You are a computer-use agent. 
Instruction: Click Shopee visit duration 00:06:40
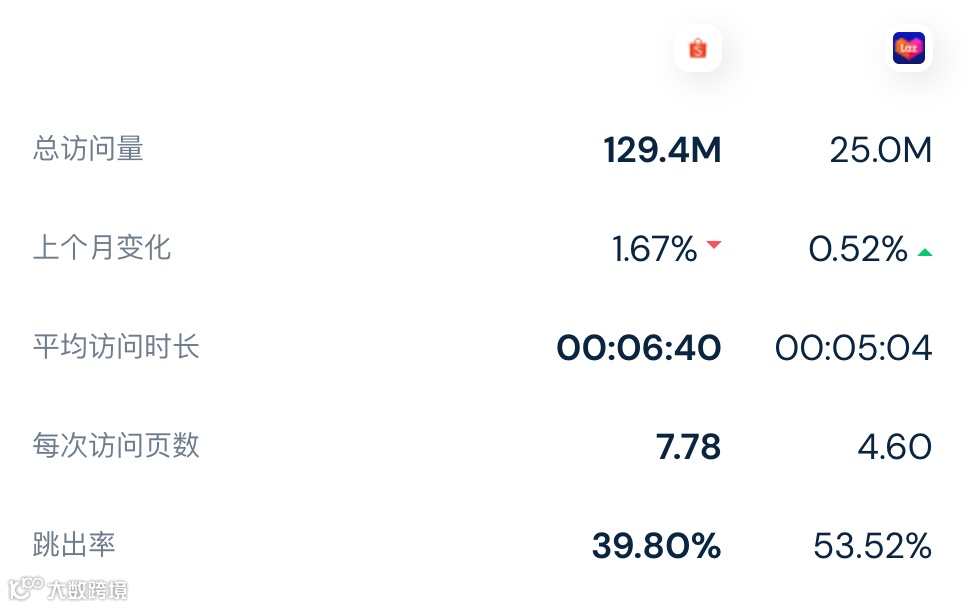[x=639, y=348]
